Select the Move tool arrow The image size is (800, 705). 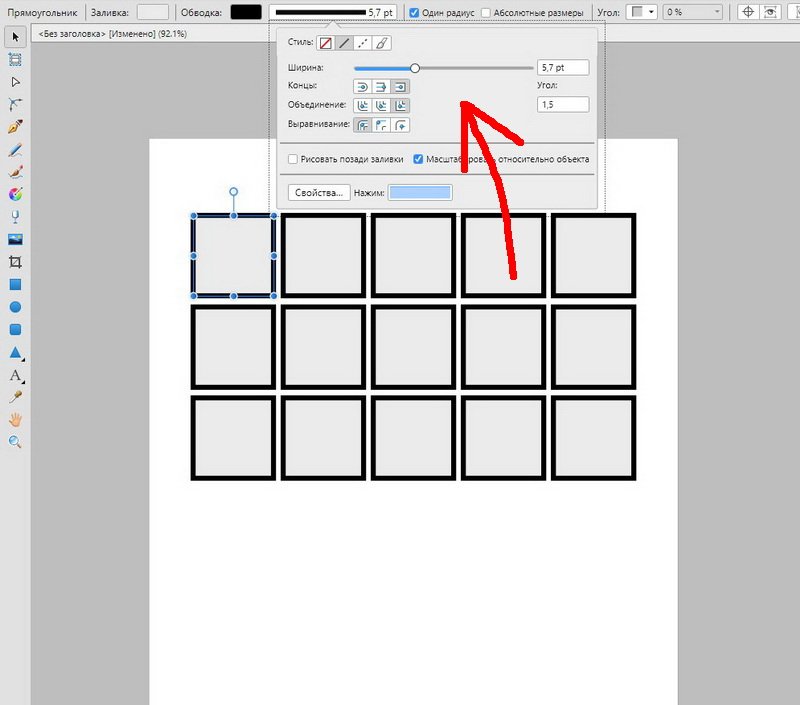coord(14,38)
